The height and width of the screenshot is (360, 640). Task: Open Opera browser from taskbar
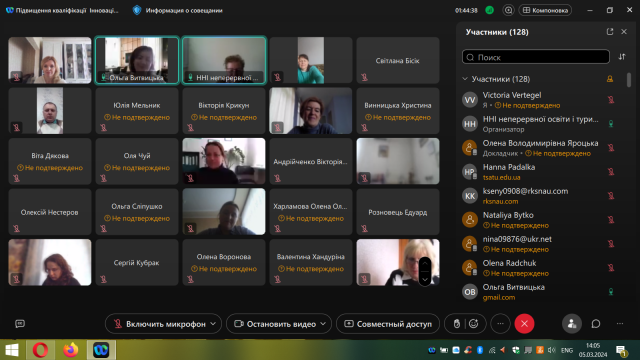tap(40, 350)
